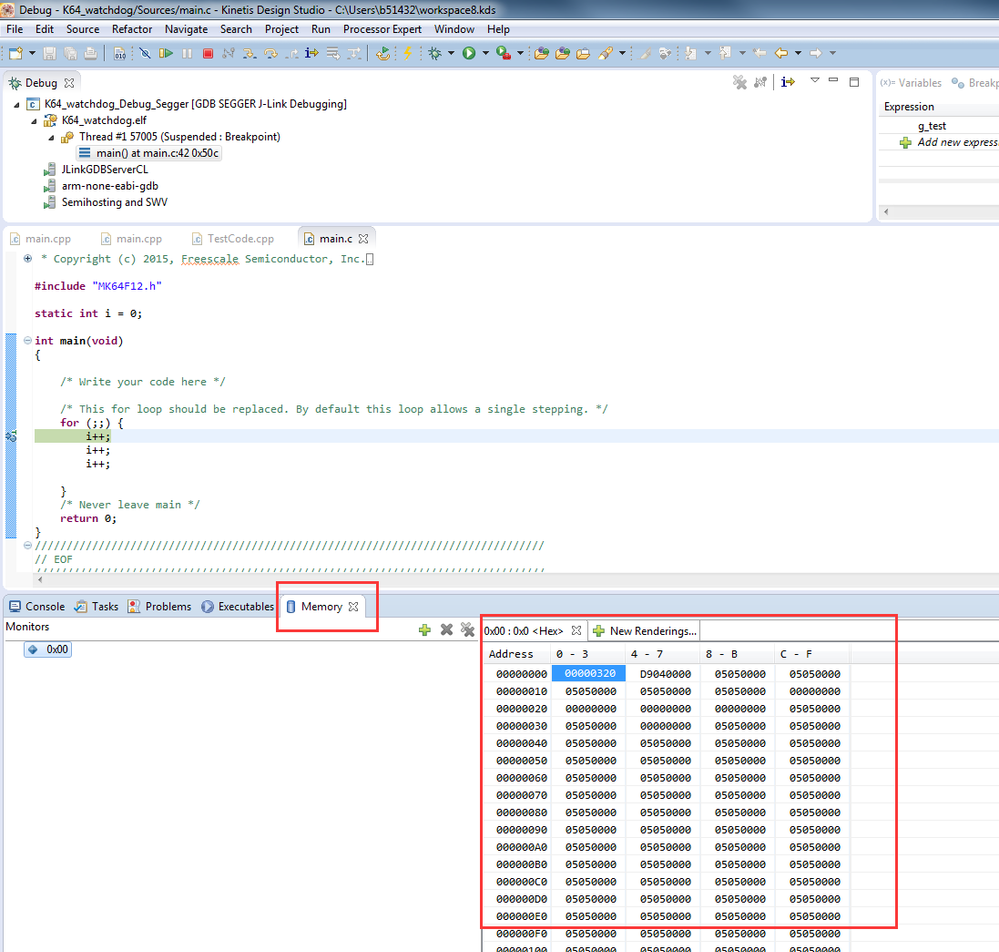
Task: Collapse the main function fold marker
Action: point(28,340)
